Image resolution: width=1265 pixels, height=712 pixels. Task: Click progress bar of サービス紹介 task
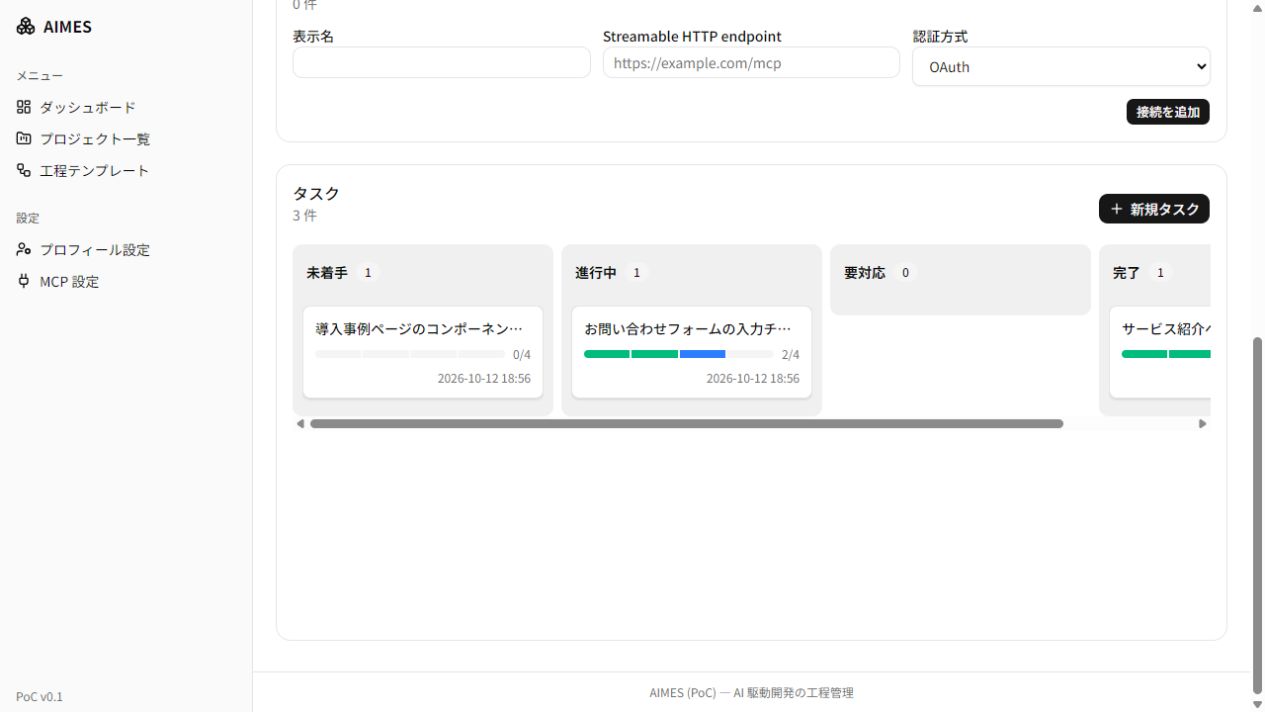(x=1166, y=354)
